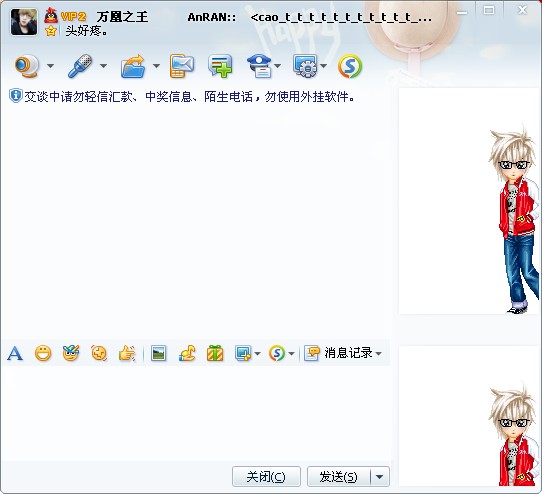Viewport: 542px width, 494px height.
Task: Send a window shake icon
Action: pos(99,353)
